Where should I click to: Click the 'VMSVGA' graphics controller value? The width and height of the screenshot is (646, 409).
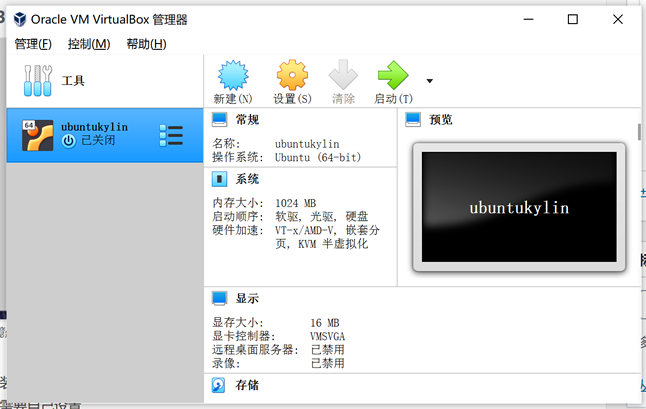click(x=328, y=337)
